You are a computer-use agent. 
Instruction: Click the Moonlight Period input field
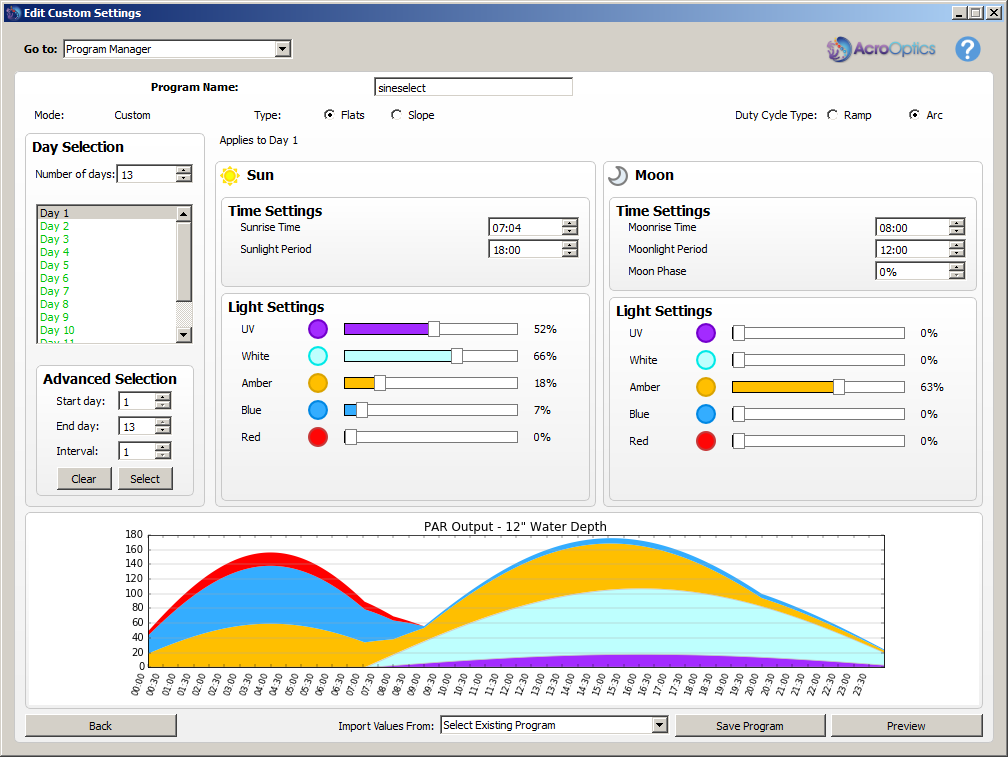click(x=913, y=250)
